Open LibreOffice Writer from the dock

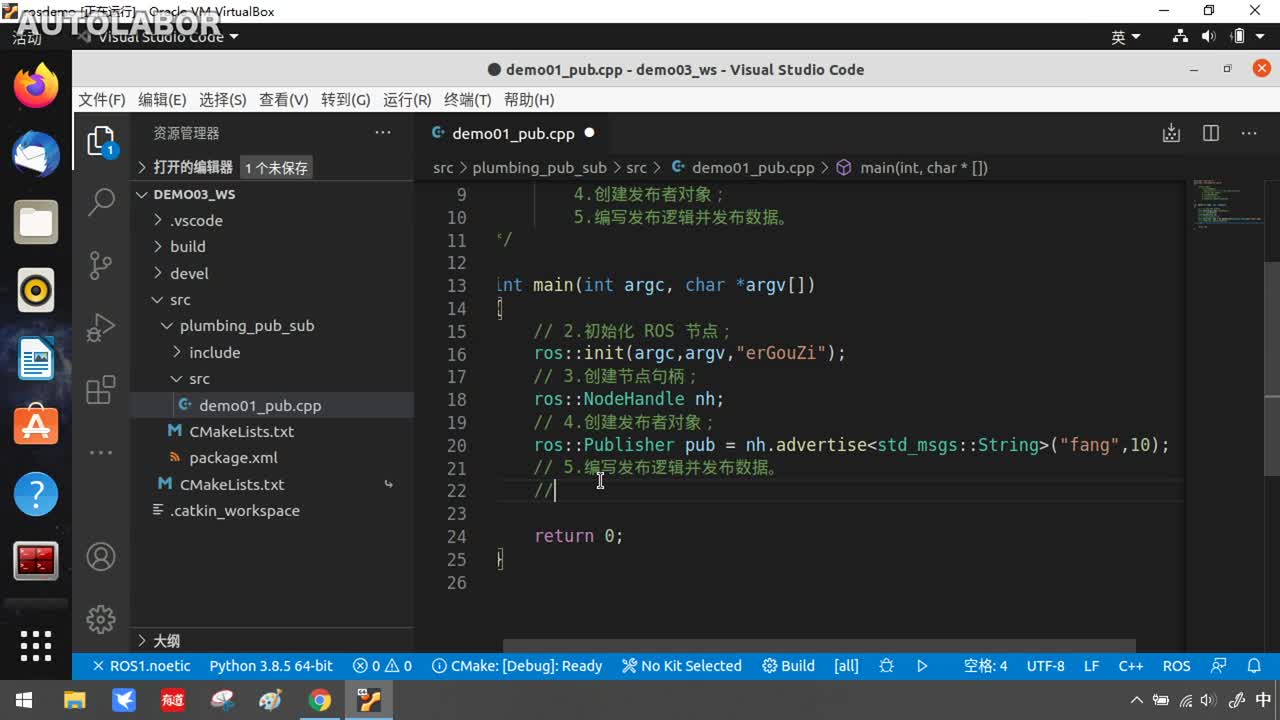pos(36,358)
